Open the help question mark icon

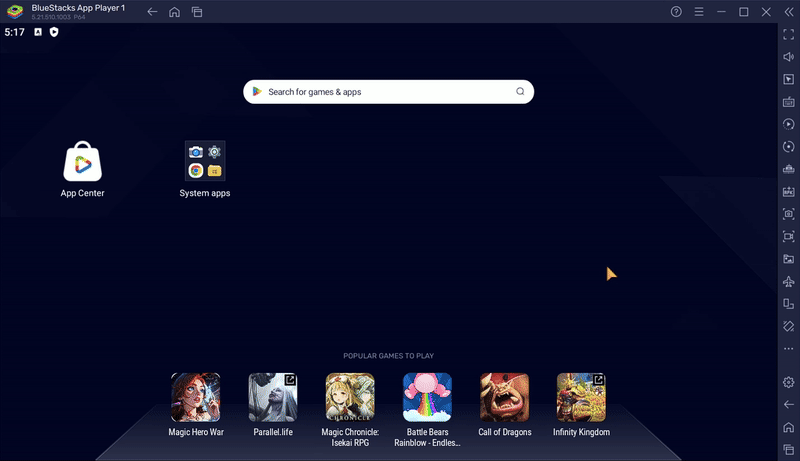coord(676,12)
